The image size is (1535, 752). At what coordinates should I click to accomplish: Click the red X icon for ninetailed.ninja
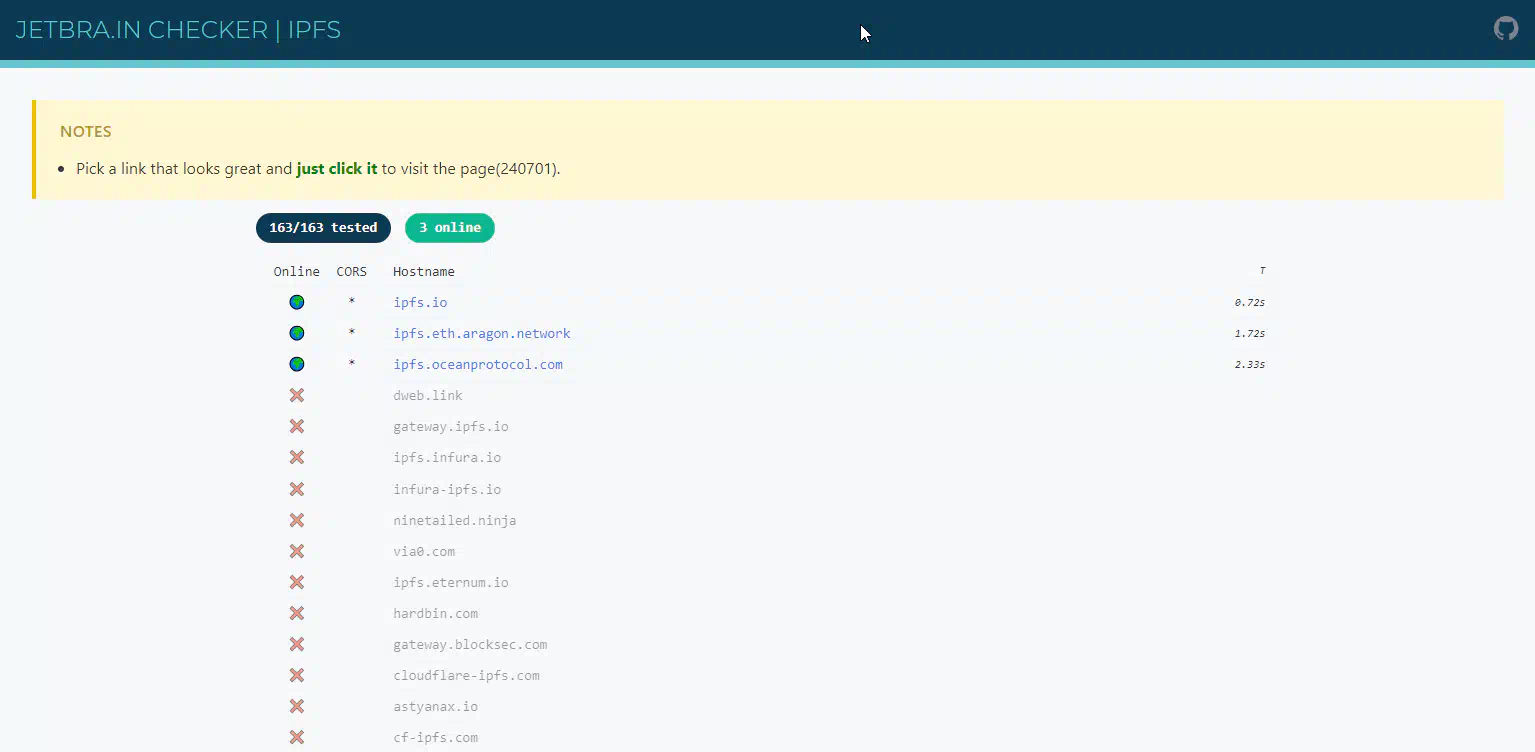click(297, 520)
